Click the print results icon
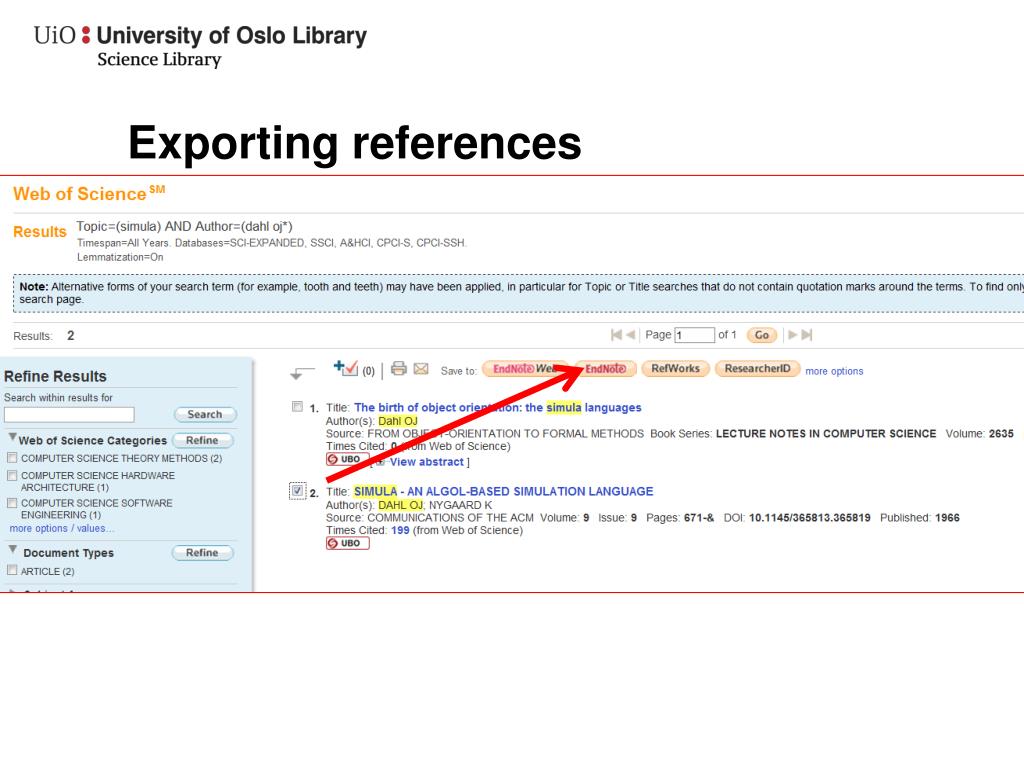This screenshot has height=768, width=1024. coord(398,369)
